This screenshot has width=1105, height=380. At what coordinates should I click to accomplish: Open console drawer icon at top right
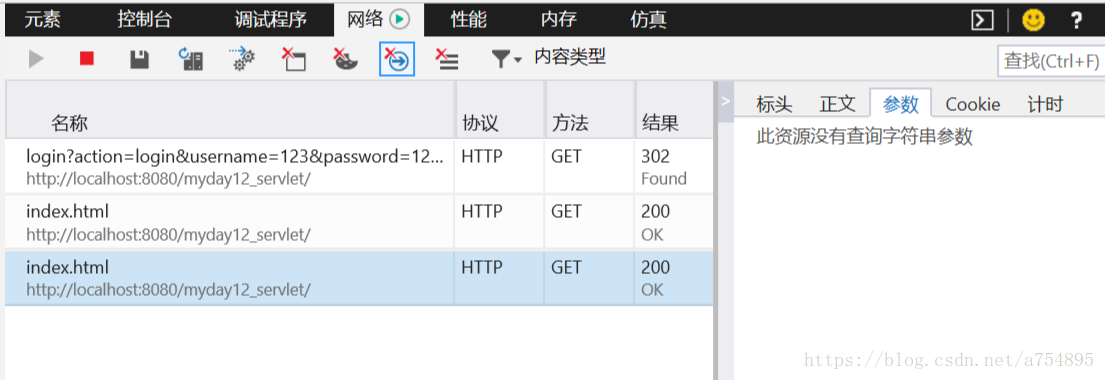[982, 20]
